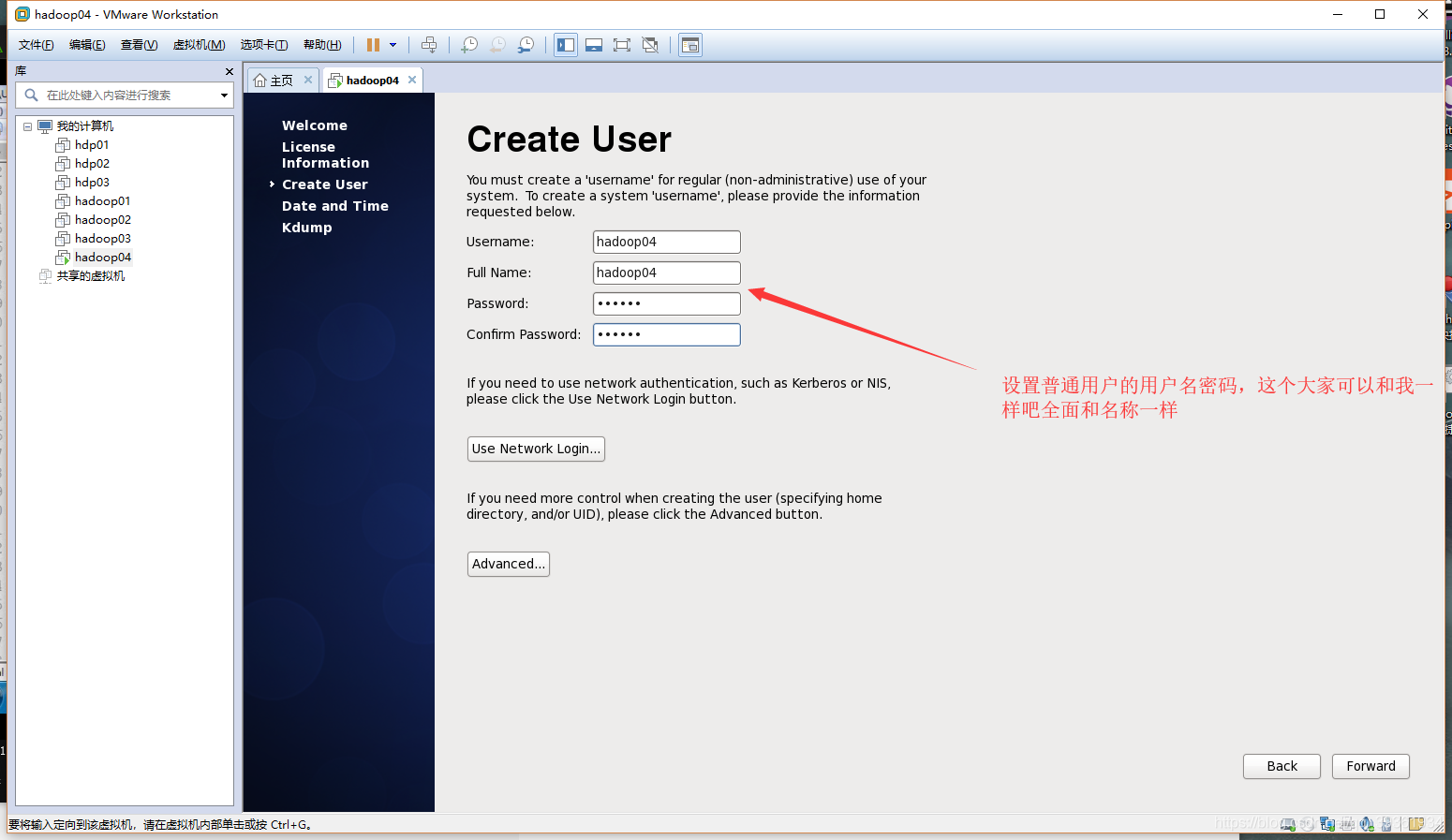This screenshot has width=1452, height=840.
Task: Pause the virtual machine with the orange pause icon
Action: pyautogui.click(x=373, y=45)
